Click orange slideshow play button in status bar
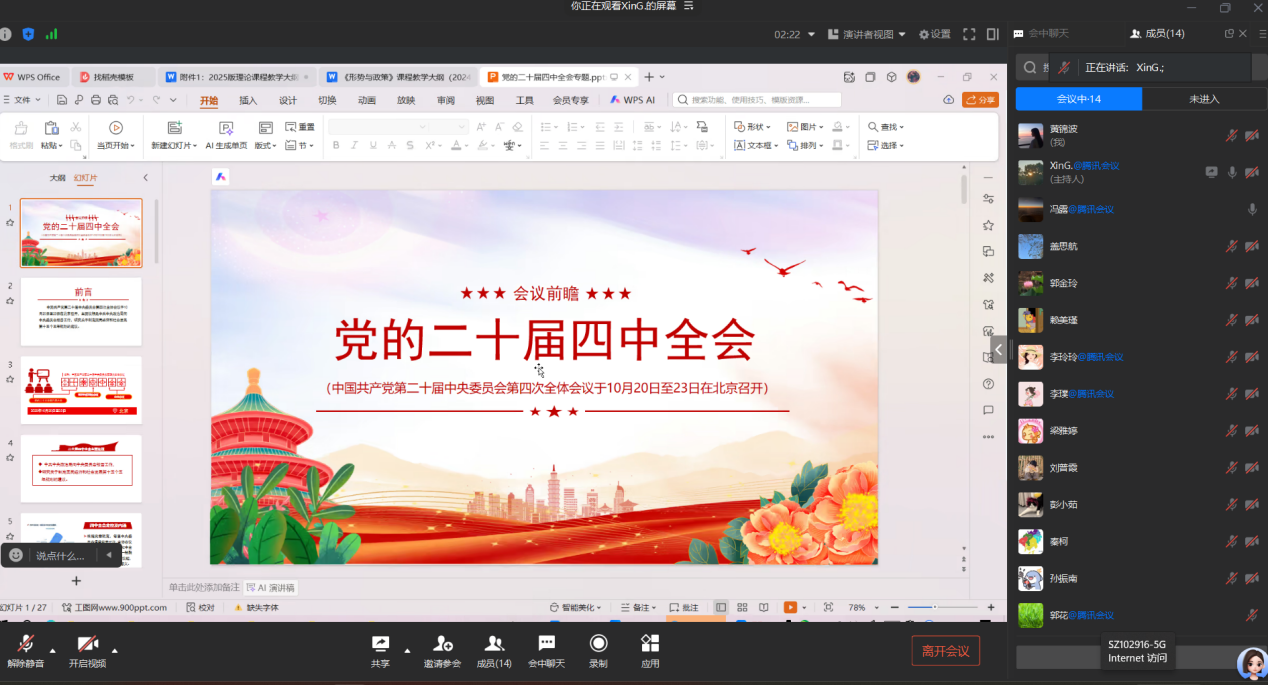The width and height of the screenshot is (1268, 685). click(x=790, y=607)
